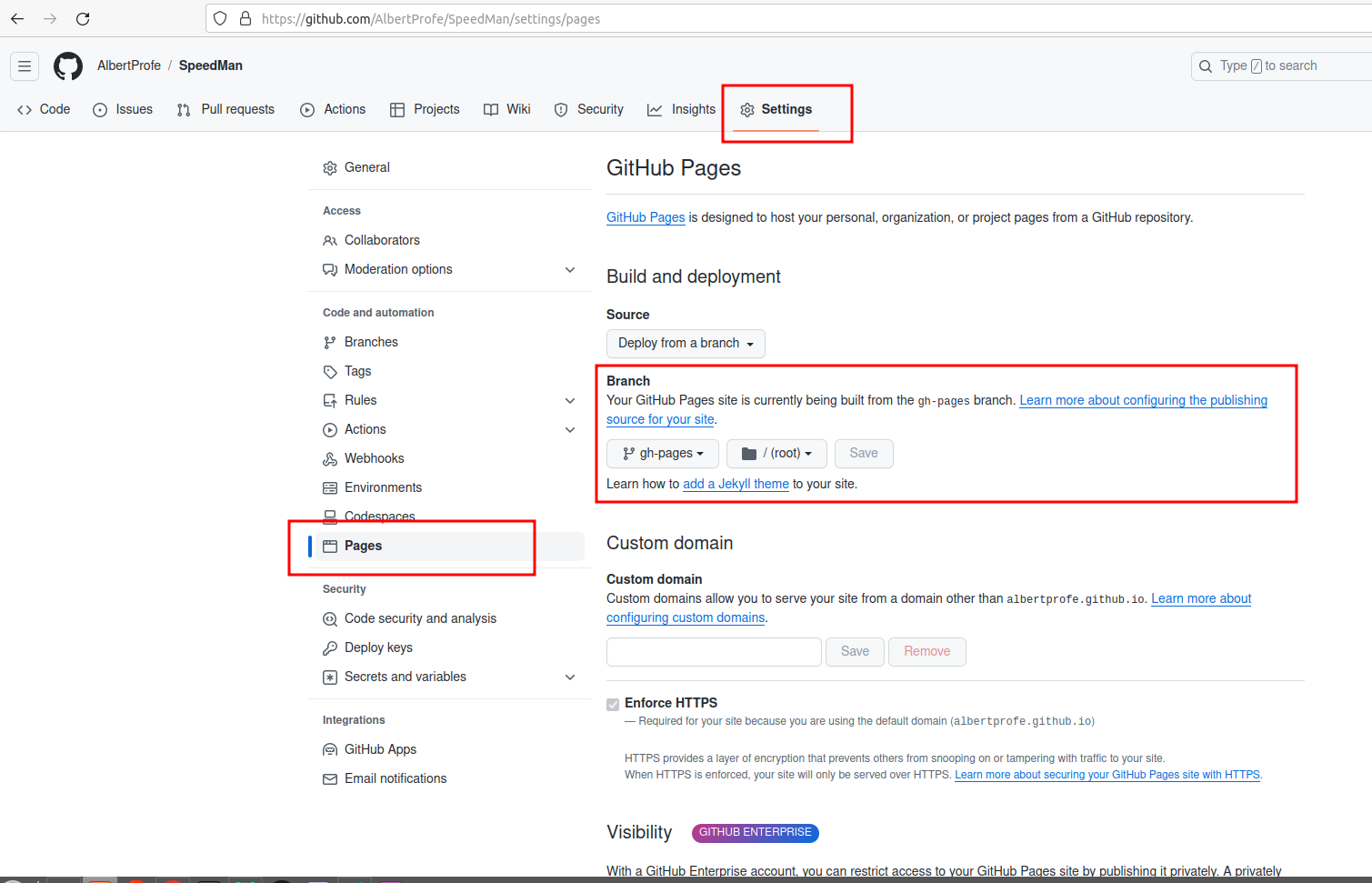Viewport: 1372px width, 883px height.
Task: Follow the add a Jekyll theme link
Action: [736, 485]
